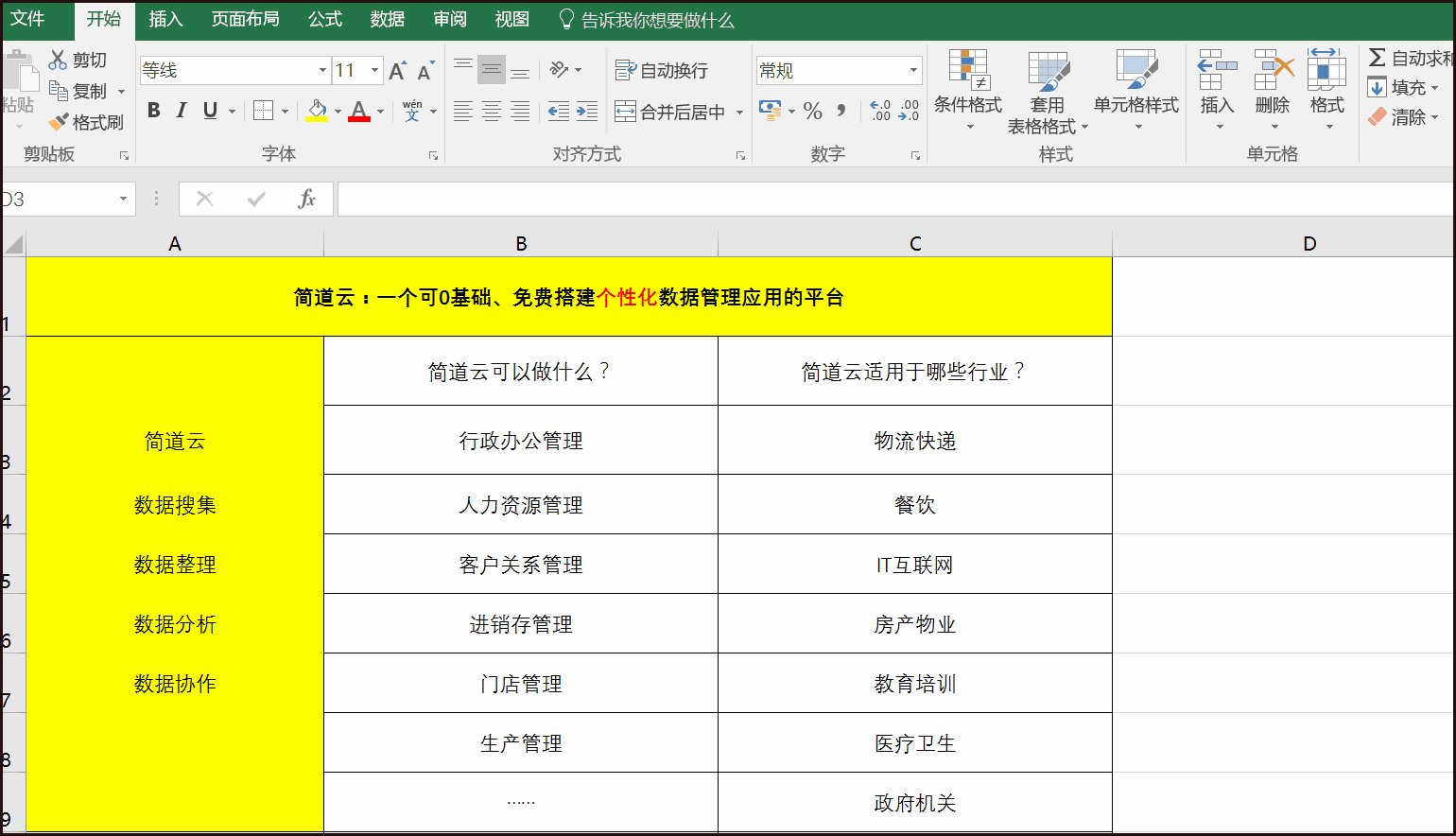Open Merge and Center dropdown arrow

(739, 113)
